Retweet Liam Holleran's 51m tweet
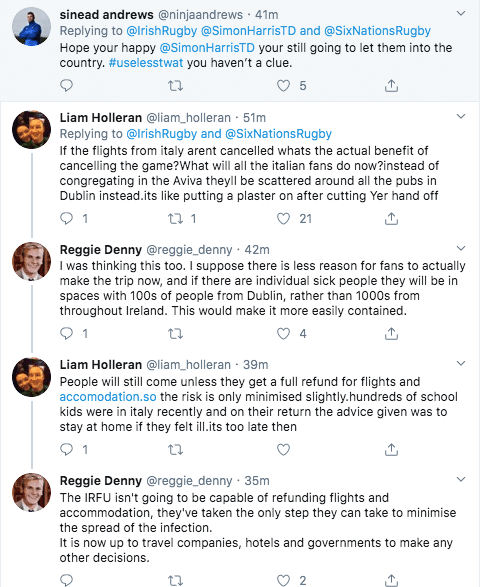Viewport: 486px width, 587px height. pos(175,219)
